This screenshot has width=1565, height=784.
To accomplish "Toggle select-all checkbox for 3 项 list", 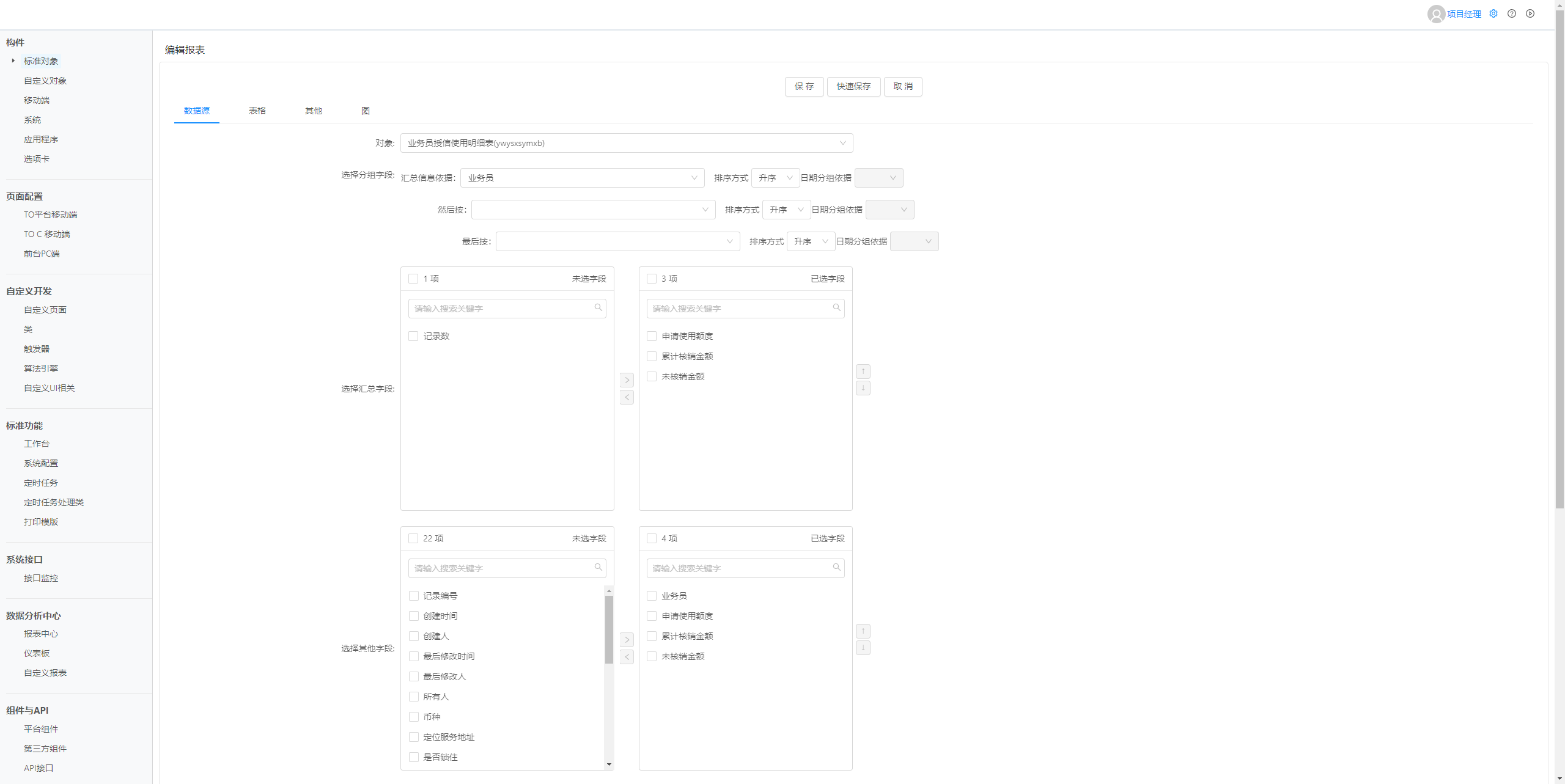I will coord(652,279).
